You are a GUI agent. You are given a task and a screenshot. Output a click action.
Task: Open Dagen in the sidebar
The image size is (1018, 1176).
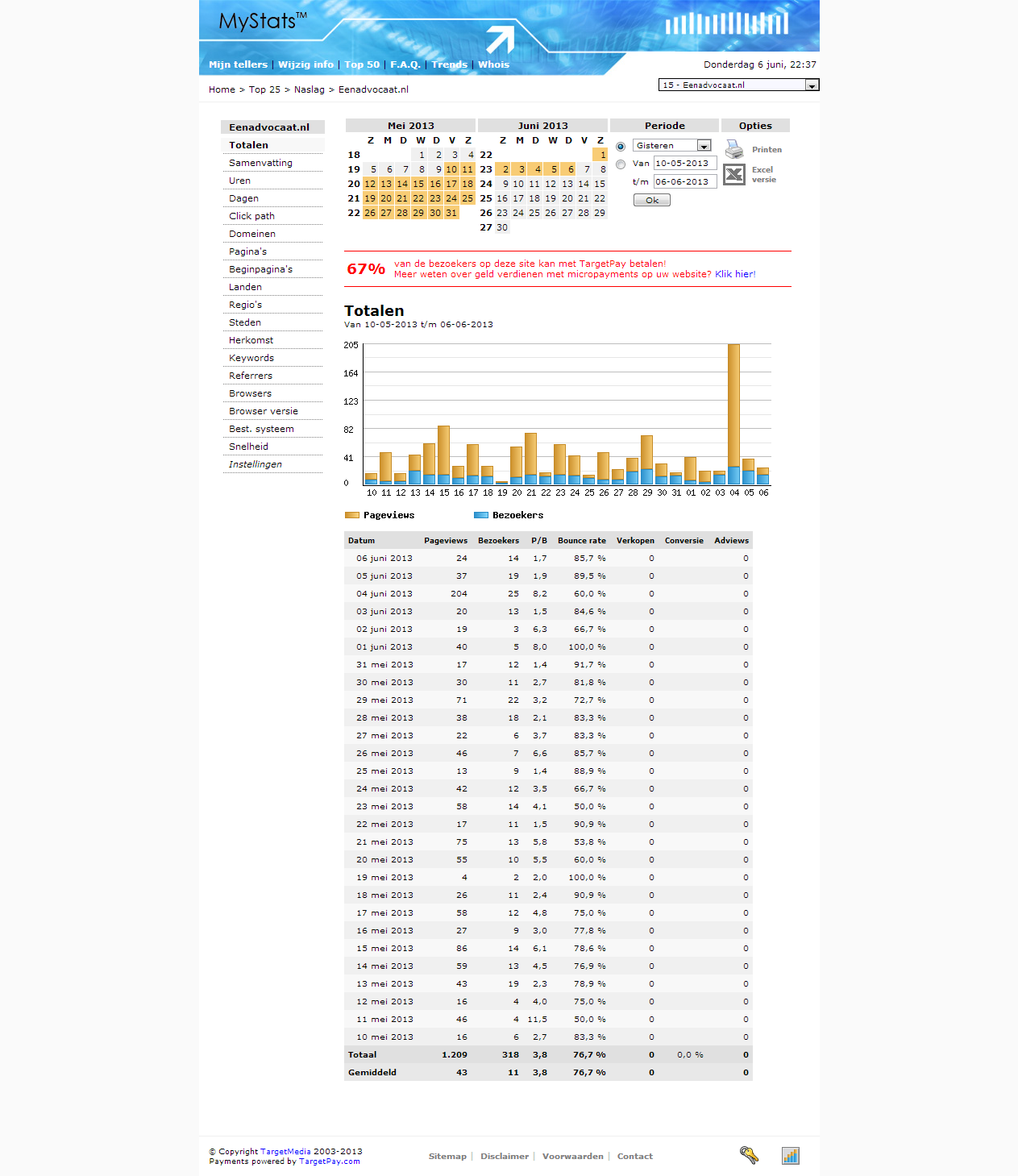point(243,198)
